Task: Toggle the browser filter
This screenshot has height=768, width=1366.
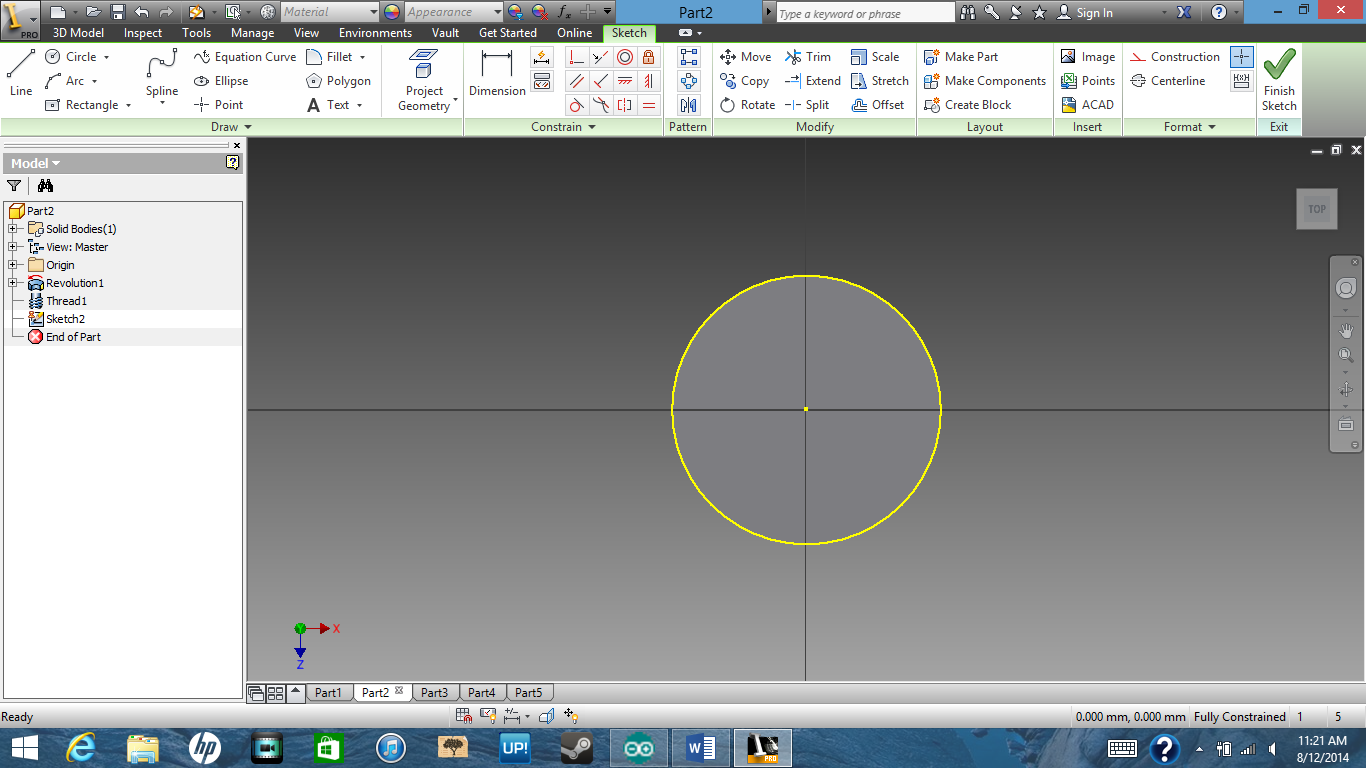Action: (14, 186)
